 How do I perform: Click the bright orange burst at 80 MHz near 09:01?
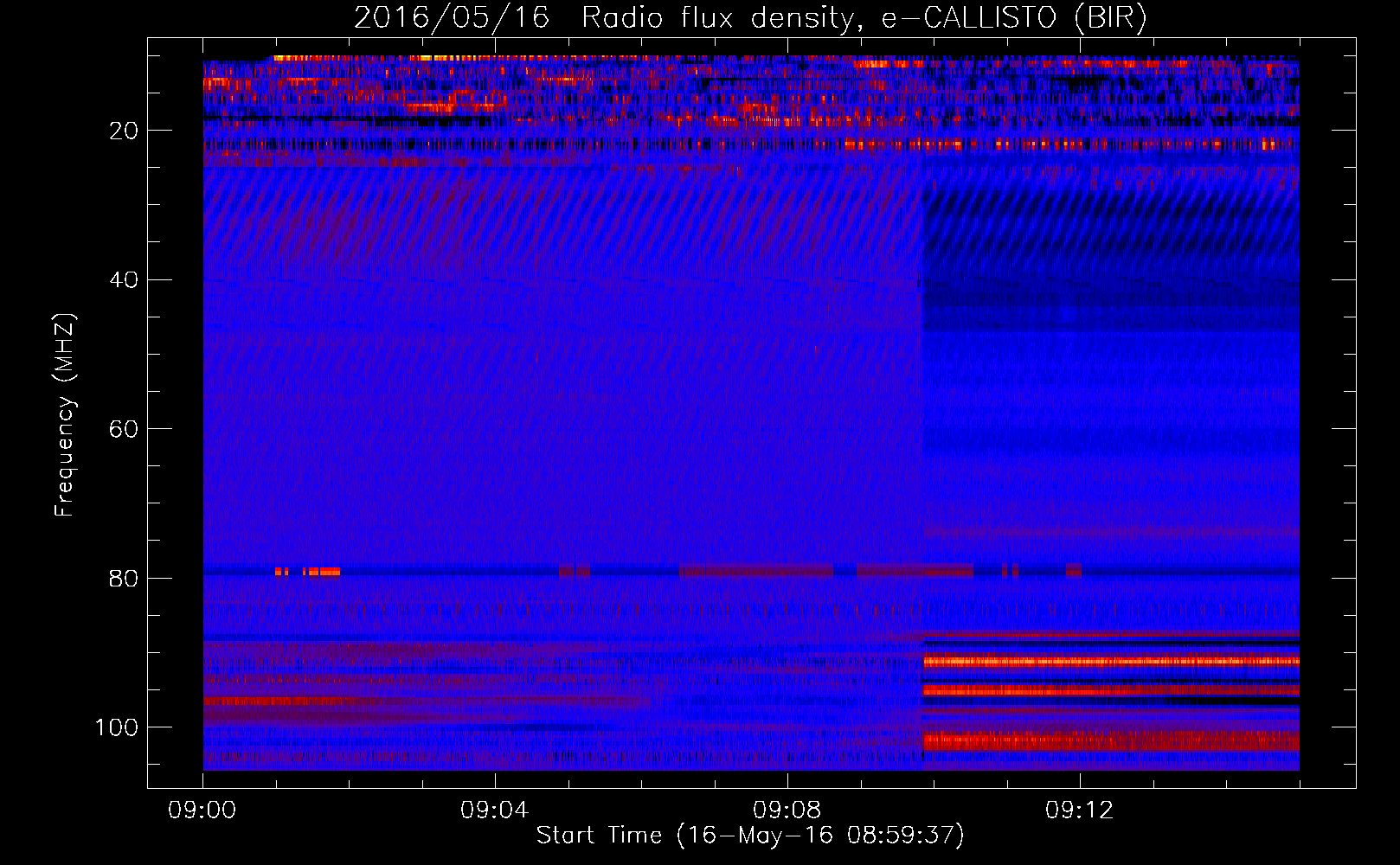click(x=308, y=572)
